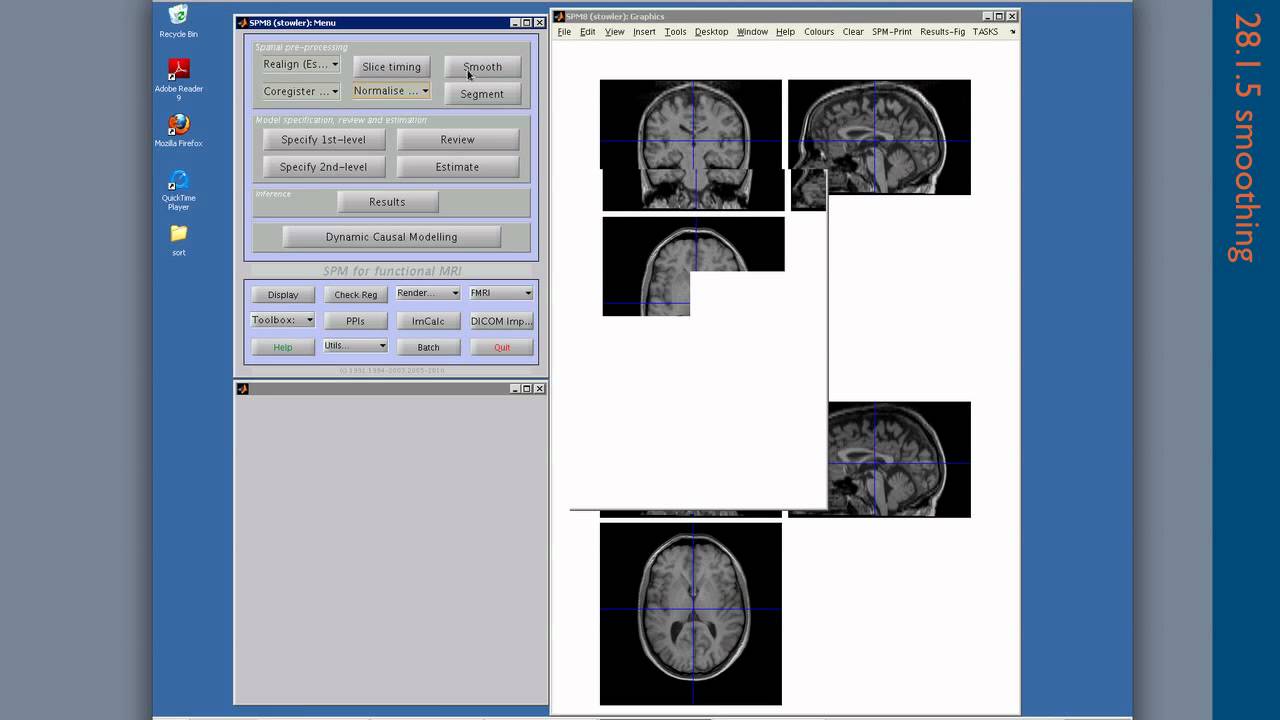Viewport: 1280px width, 720px height.
Task: Click Slice timing button
Action: point(391,67)
